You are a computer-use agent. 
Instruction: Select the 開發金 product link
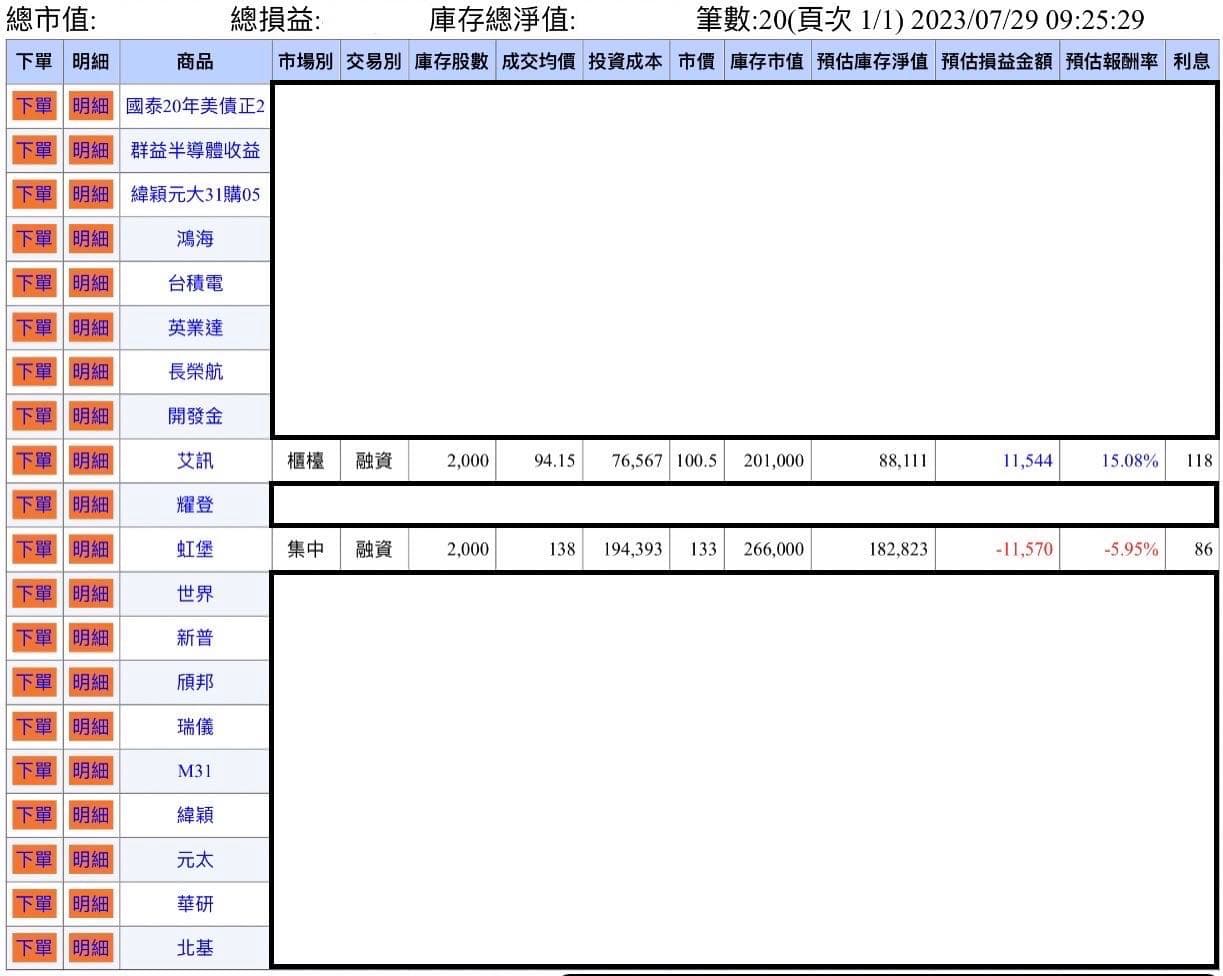point(195,416)
